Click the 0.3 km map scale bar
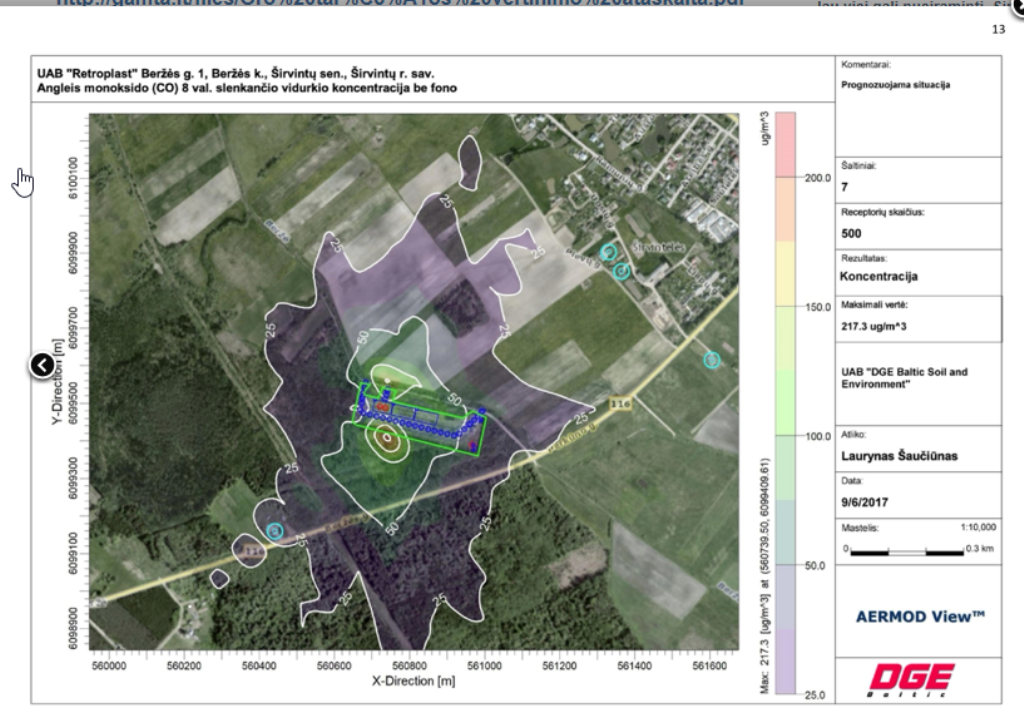 [x=905, y=551]
